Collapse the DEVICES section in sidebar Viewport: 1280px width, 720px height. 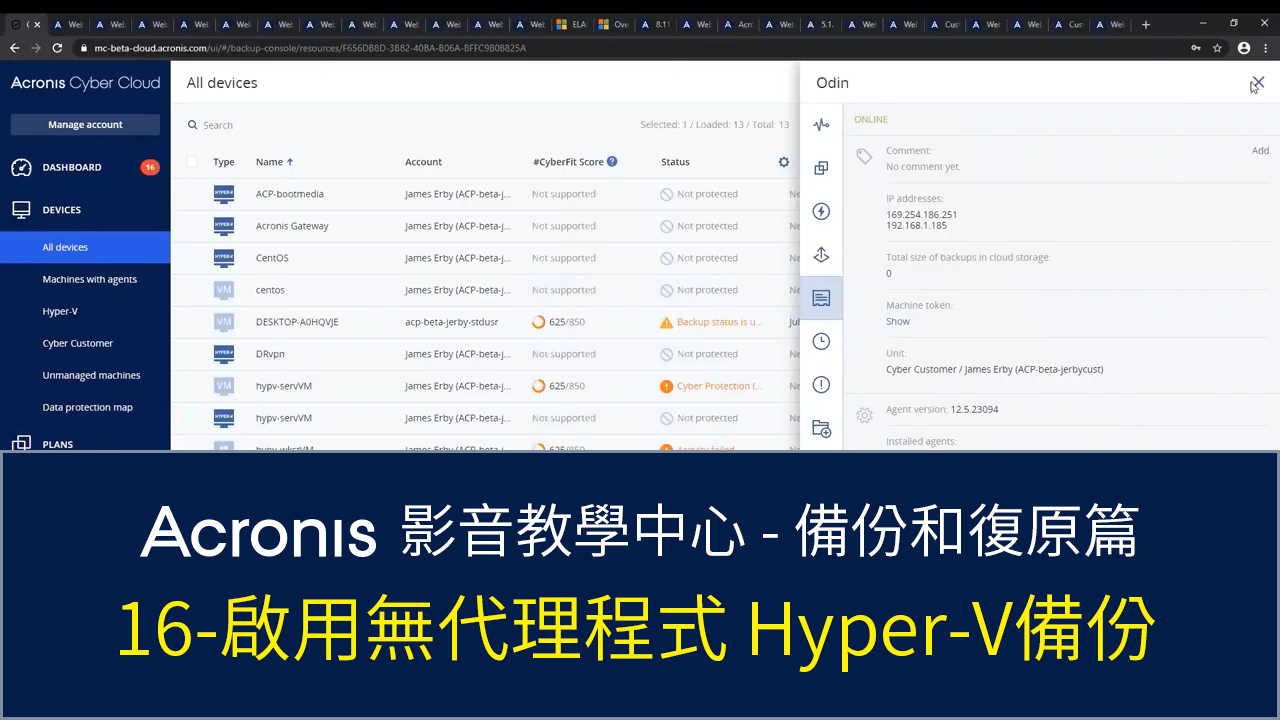62,210
